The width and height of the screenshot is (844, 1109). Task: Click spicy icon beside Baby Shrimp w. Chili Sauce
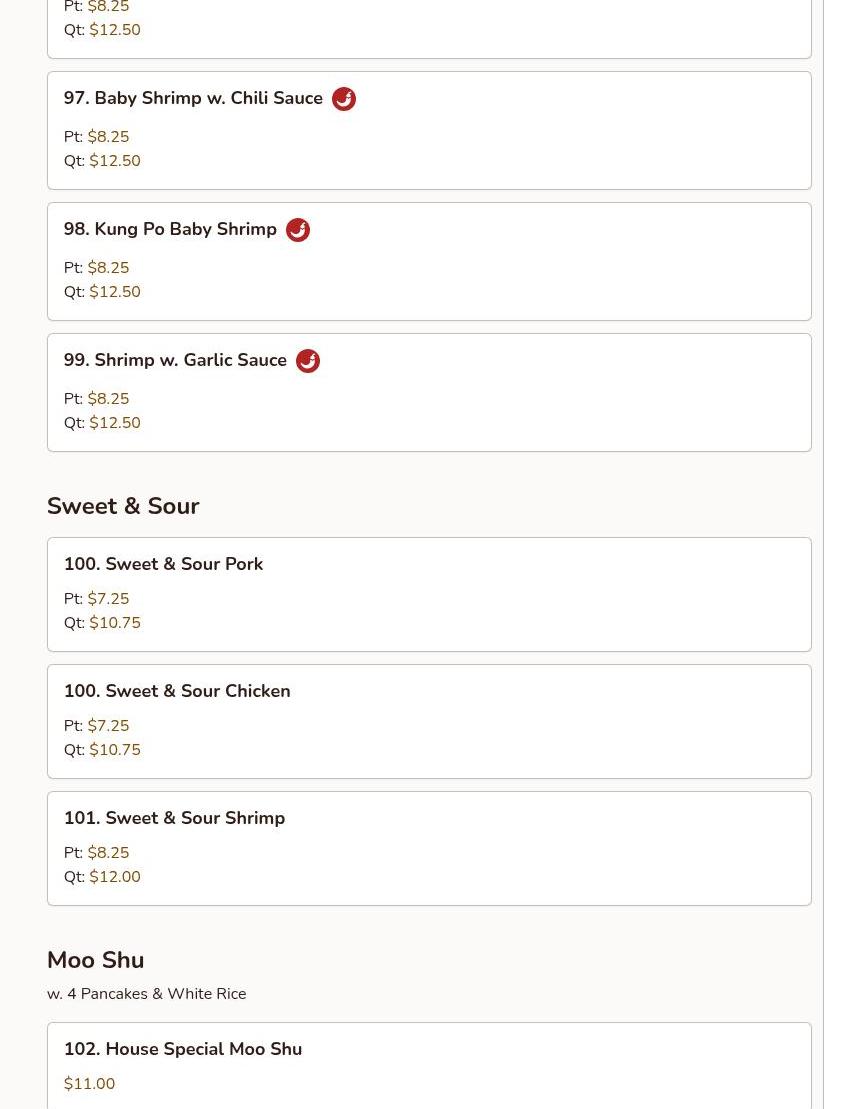tap(344, 99)
